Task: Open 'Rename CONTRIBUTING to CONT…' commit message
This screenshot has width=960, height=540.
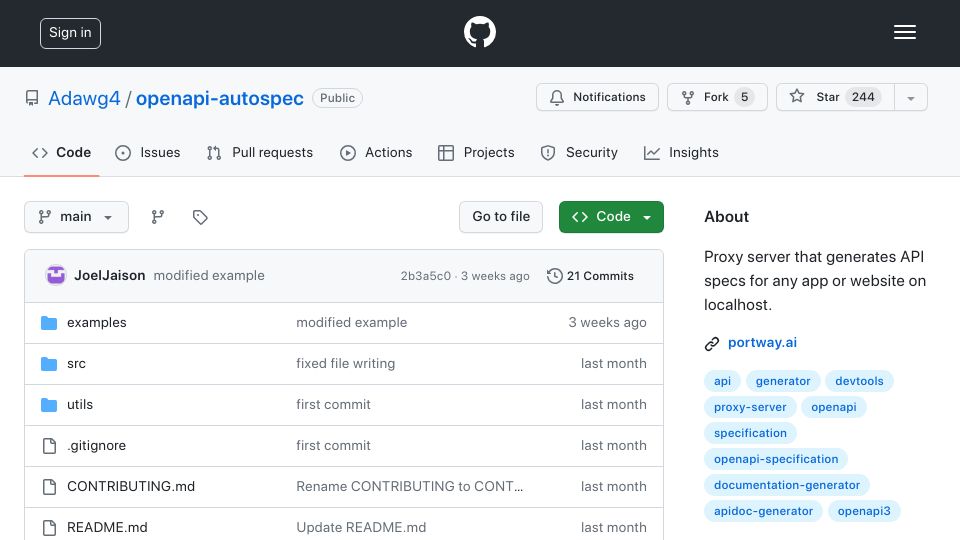Action: (x=410, y=487)
